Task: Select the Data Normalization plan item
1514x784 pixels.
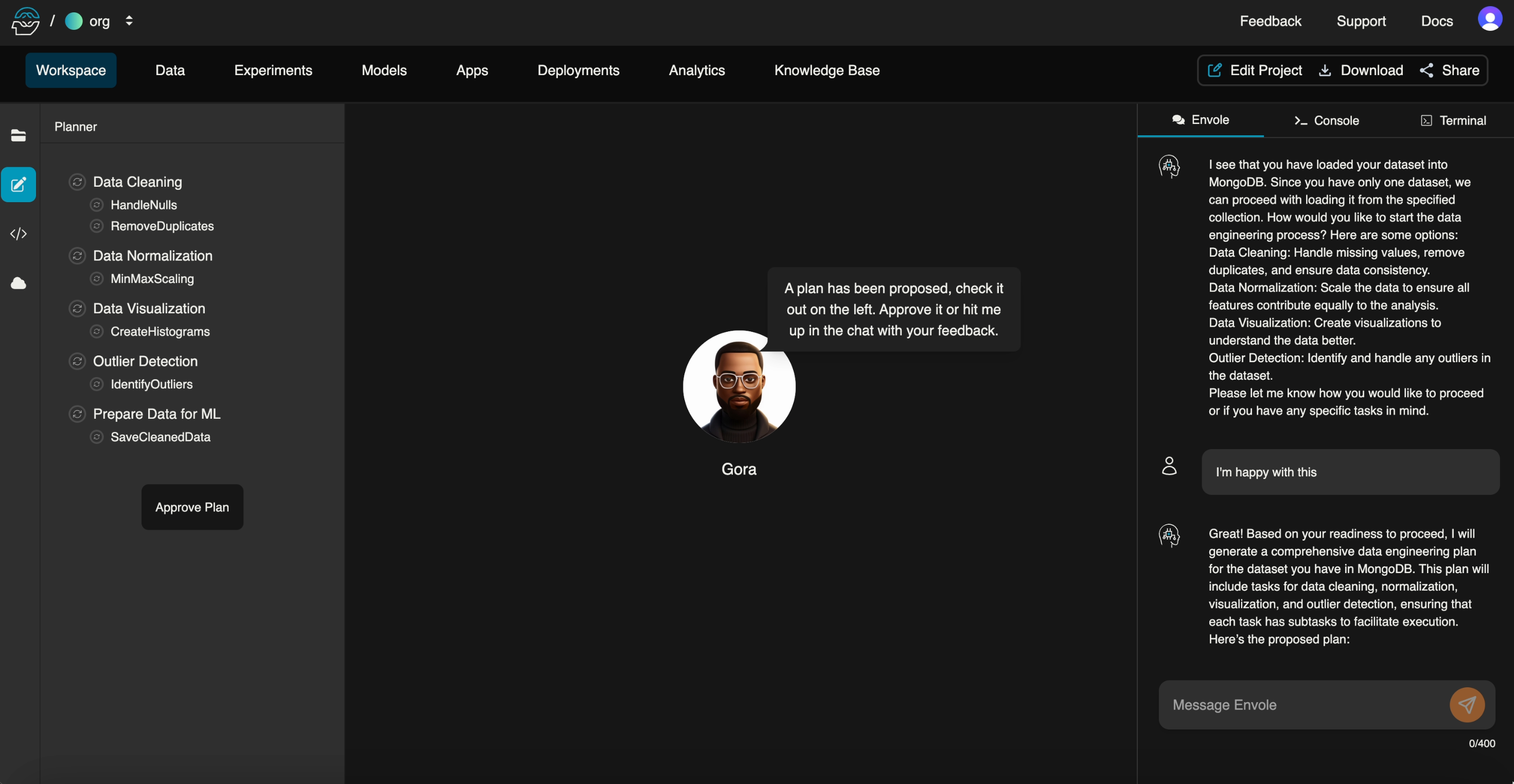Action: coord(152,256)
